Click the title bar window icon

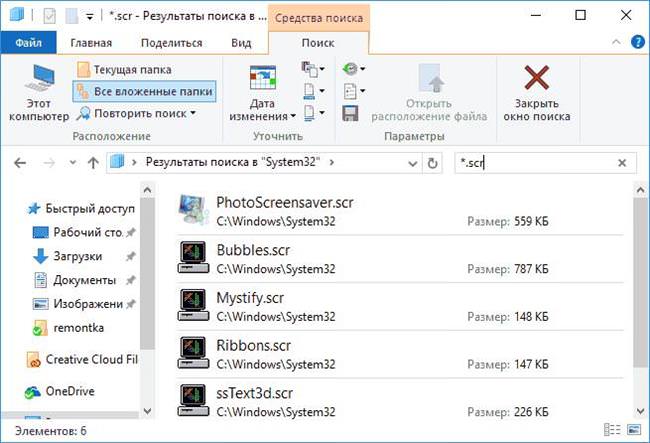coord(17,15)
